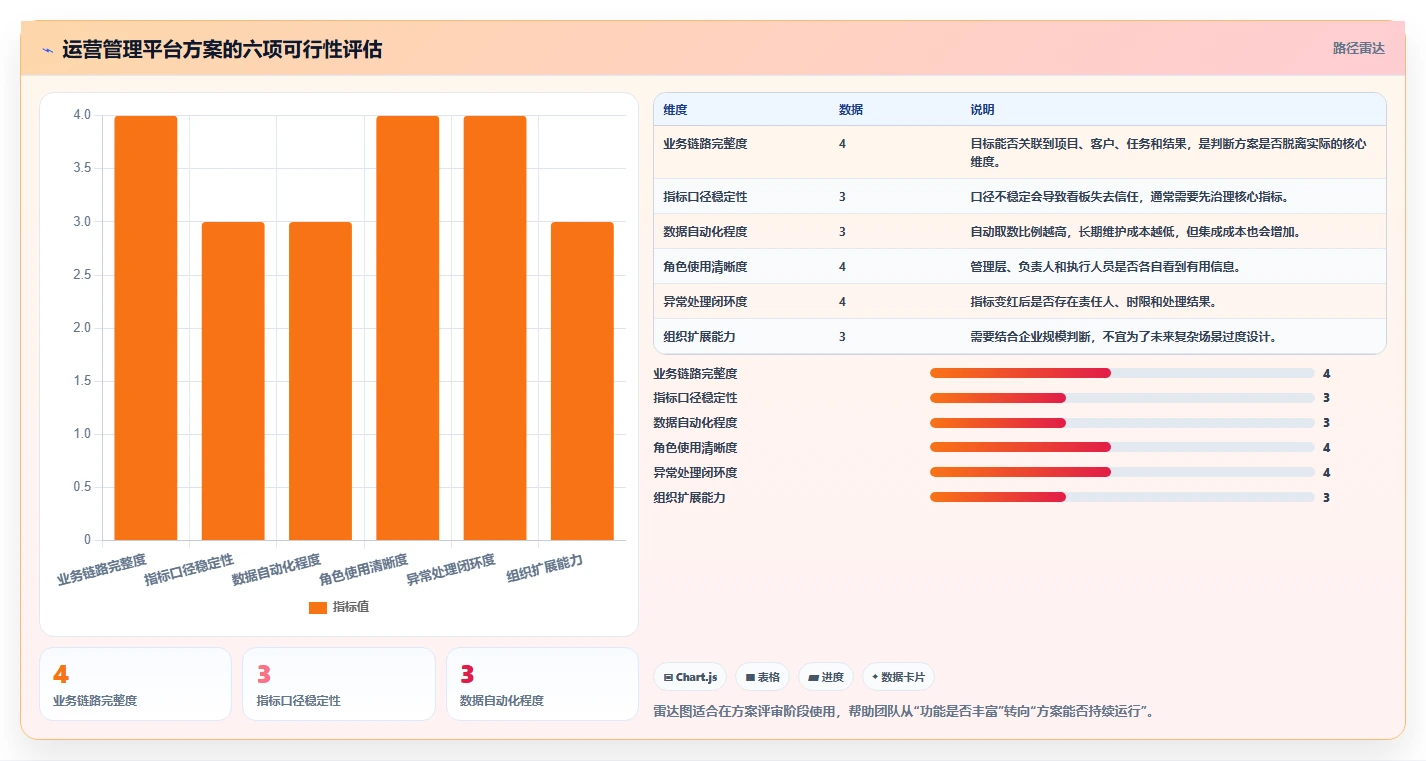The width and height of the screenshot is (1426, 761).
Task: Toggle the 指标值 legend label
Action: click(351, 607)
